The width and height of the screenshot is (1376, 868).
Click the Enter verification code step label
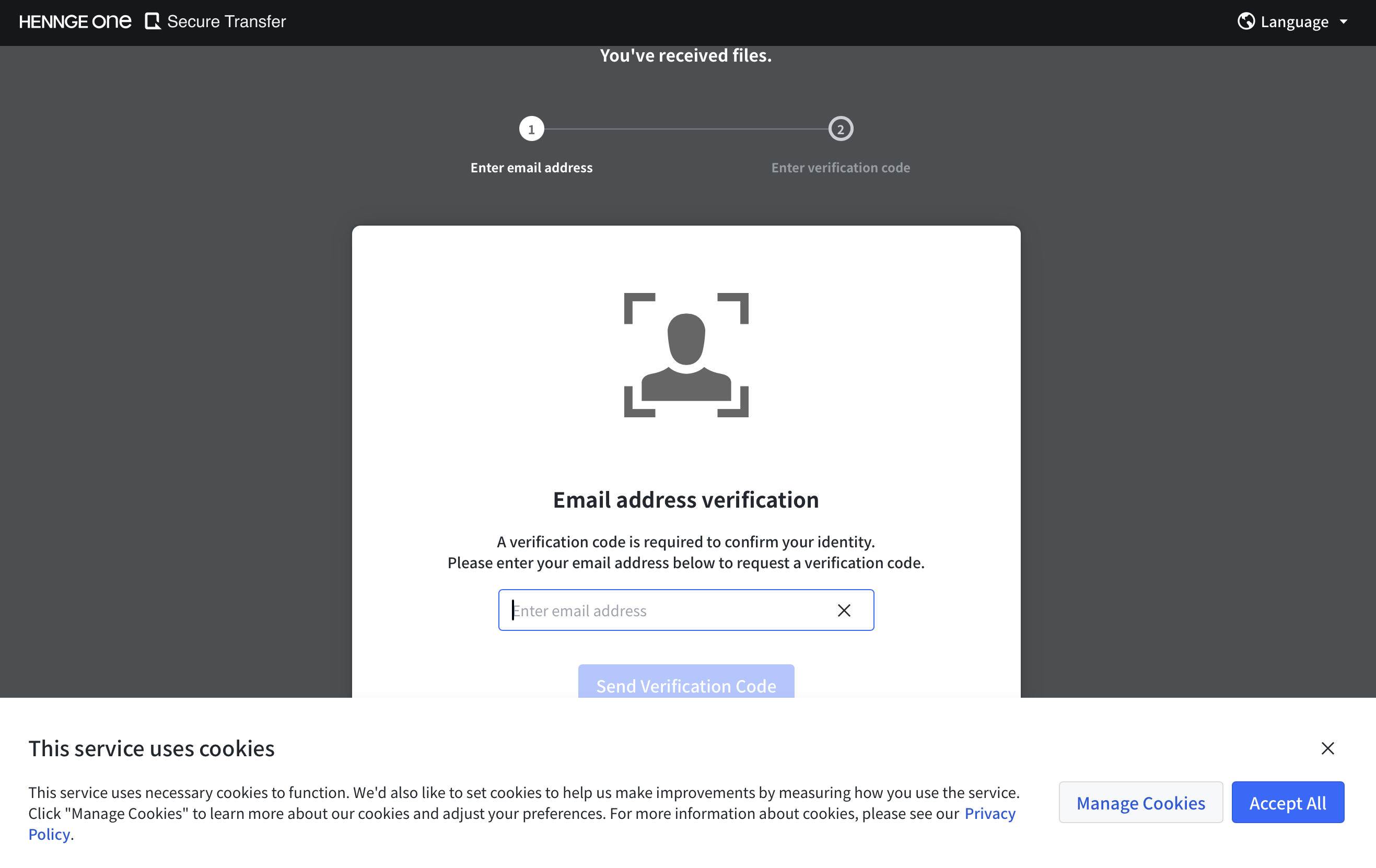[841, 168]
